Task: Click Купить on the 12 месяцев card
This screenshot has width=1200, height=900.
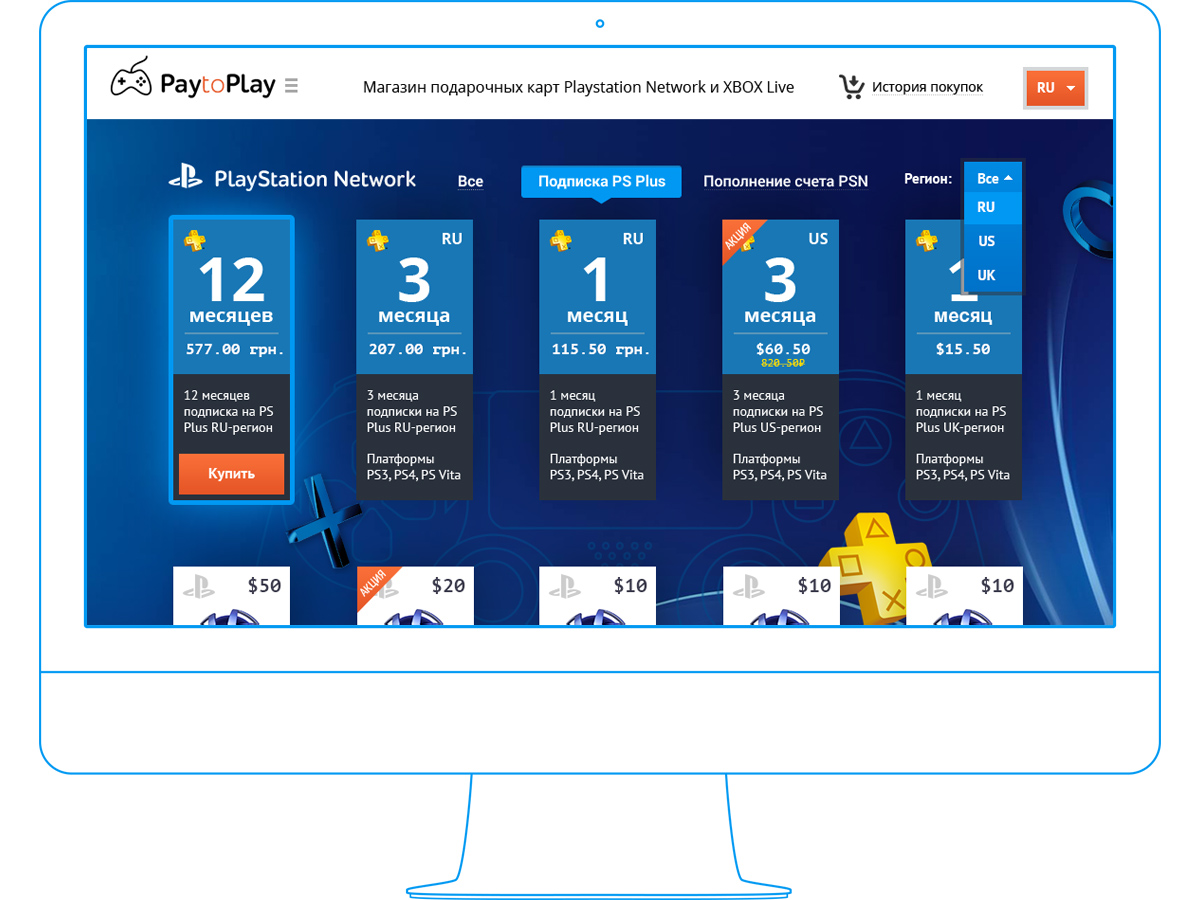Action: point(231,474)
